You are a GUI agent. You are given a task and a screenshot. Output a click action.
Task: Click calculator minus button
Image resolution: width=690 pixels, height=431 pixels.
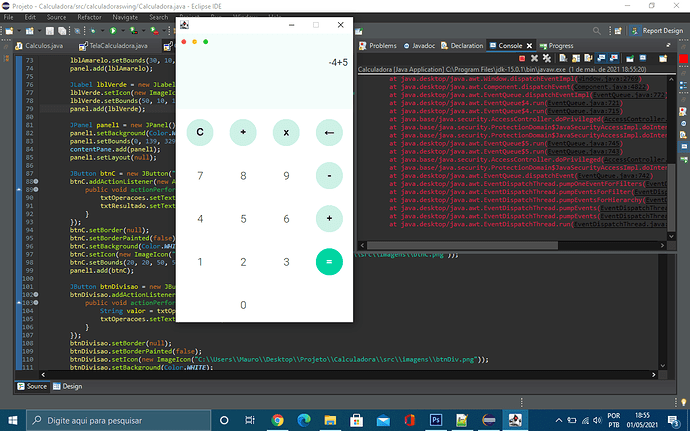[x=329, y=176]
